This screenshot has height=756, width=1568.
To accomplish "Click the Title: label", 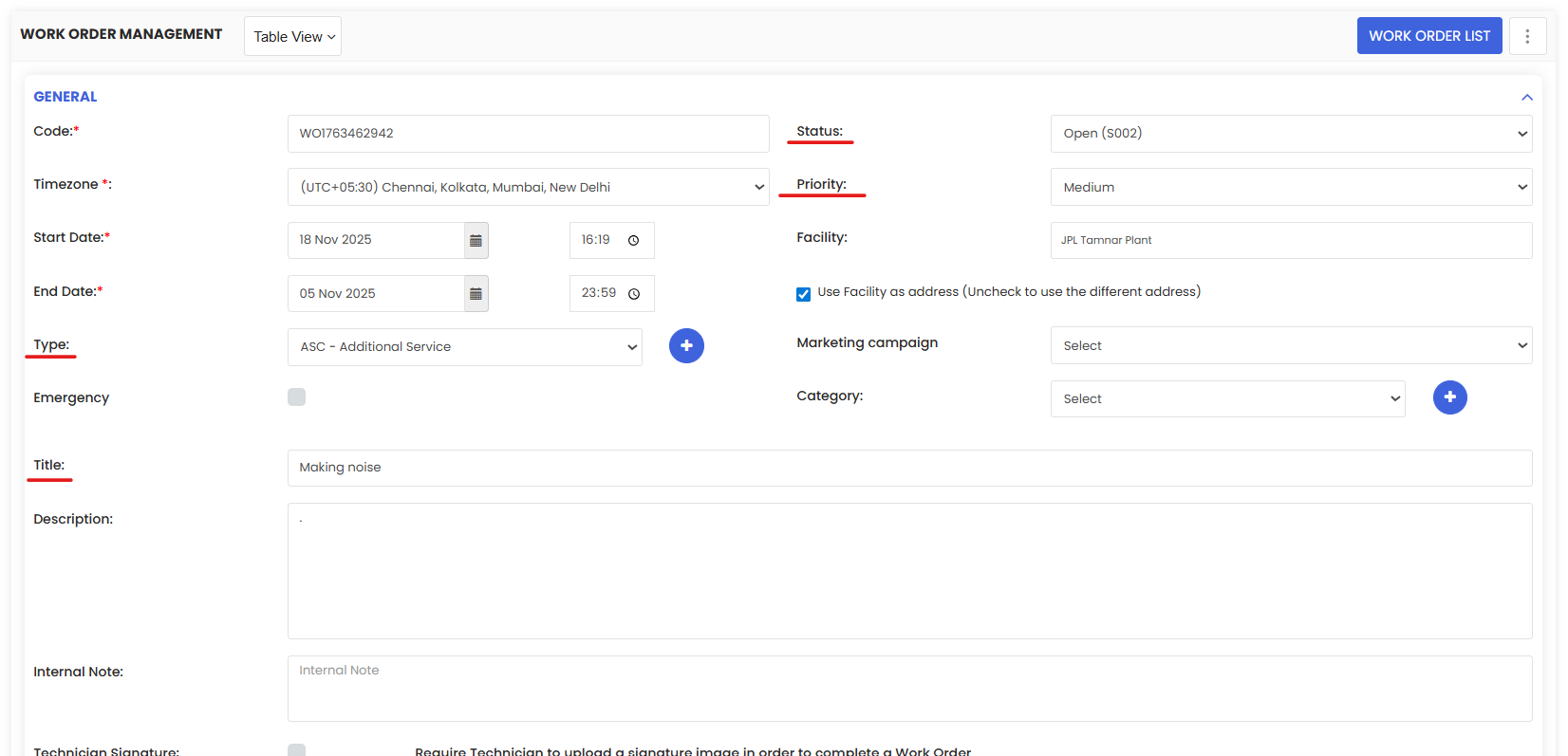I will [49, 465].
